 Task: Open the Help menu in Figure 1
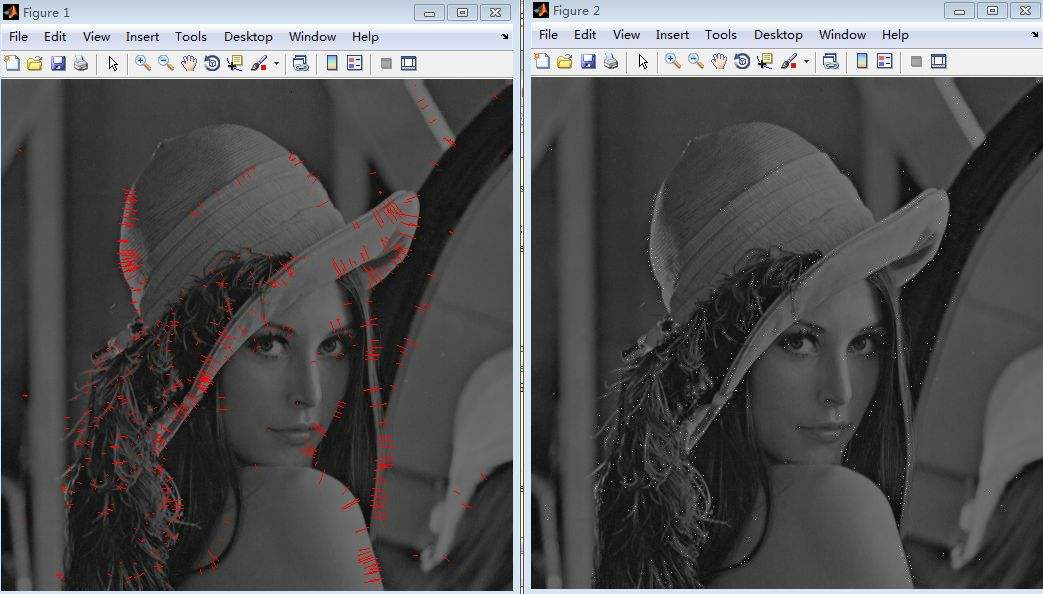click(x=365, y=37)
